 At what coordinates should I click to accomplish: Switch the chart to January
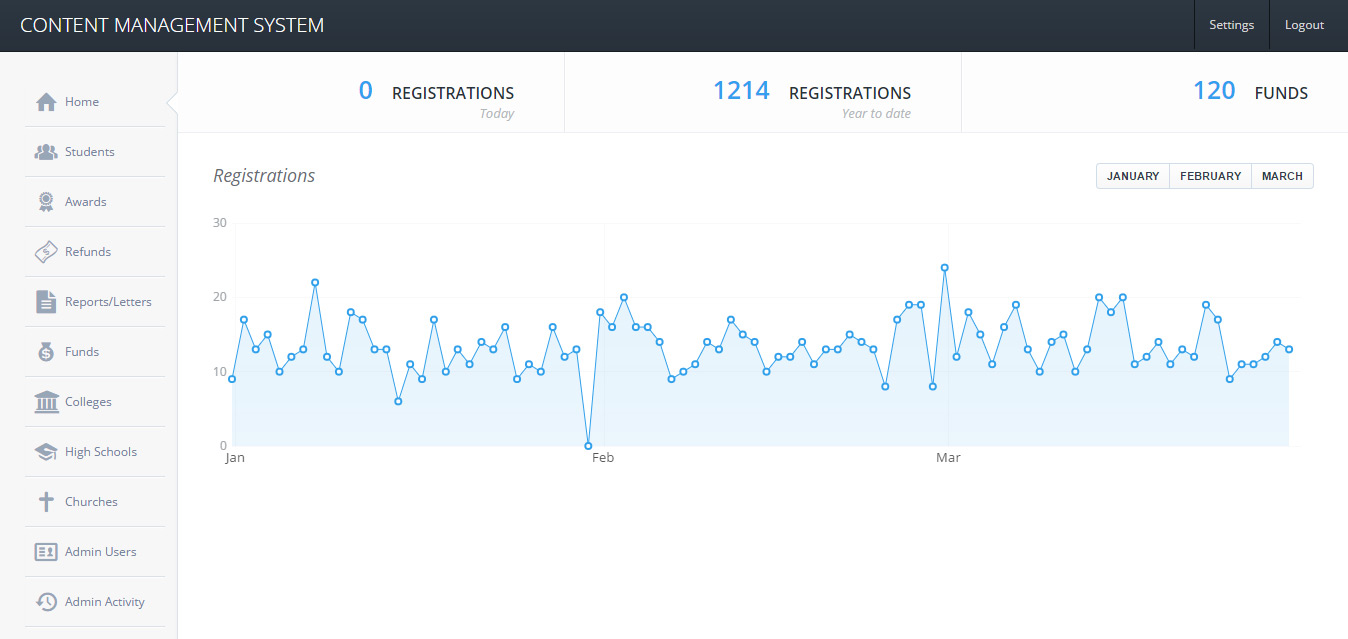[1133, 176]
